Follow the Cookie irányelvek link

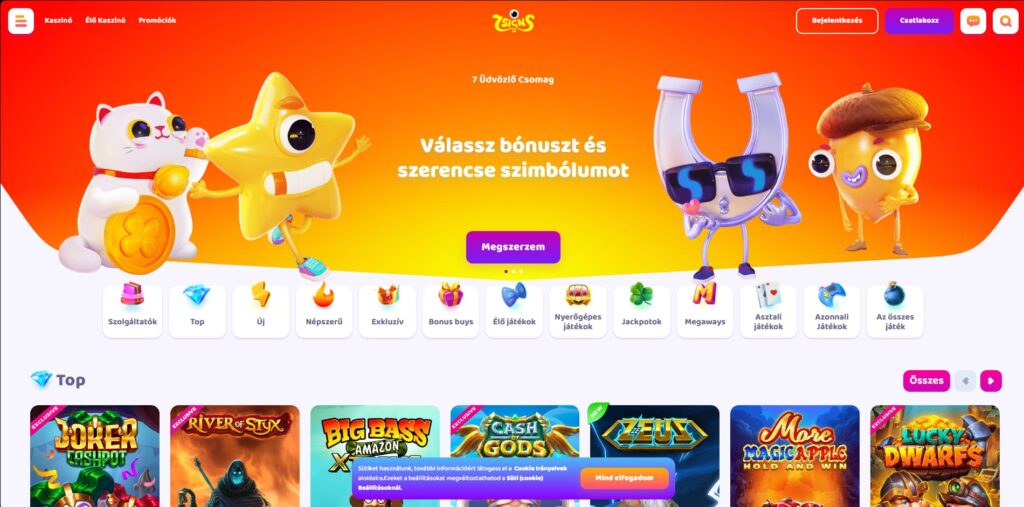point(540,468)
